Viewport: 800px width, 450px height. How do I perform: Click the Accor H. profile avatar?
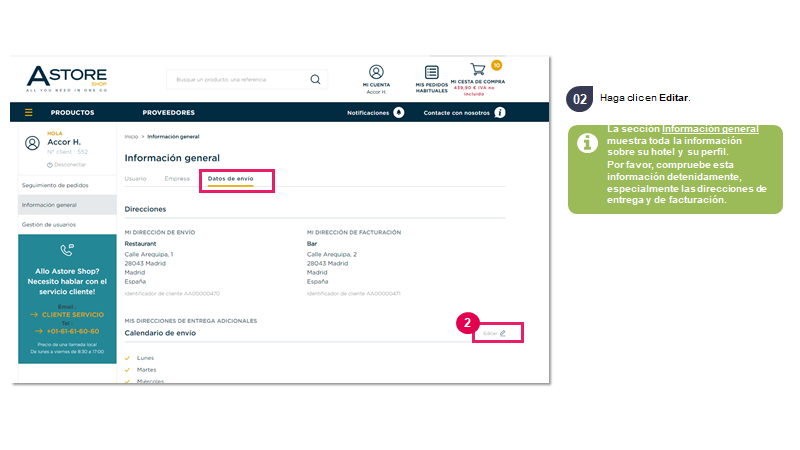(x=32, y=143)
